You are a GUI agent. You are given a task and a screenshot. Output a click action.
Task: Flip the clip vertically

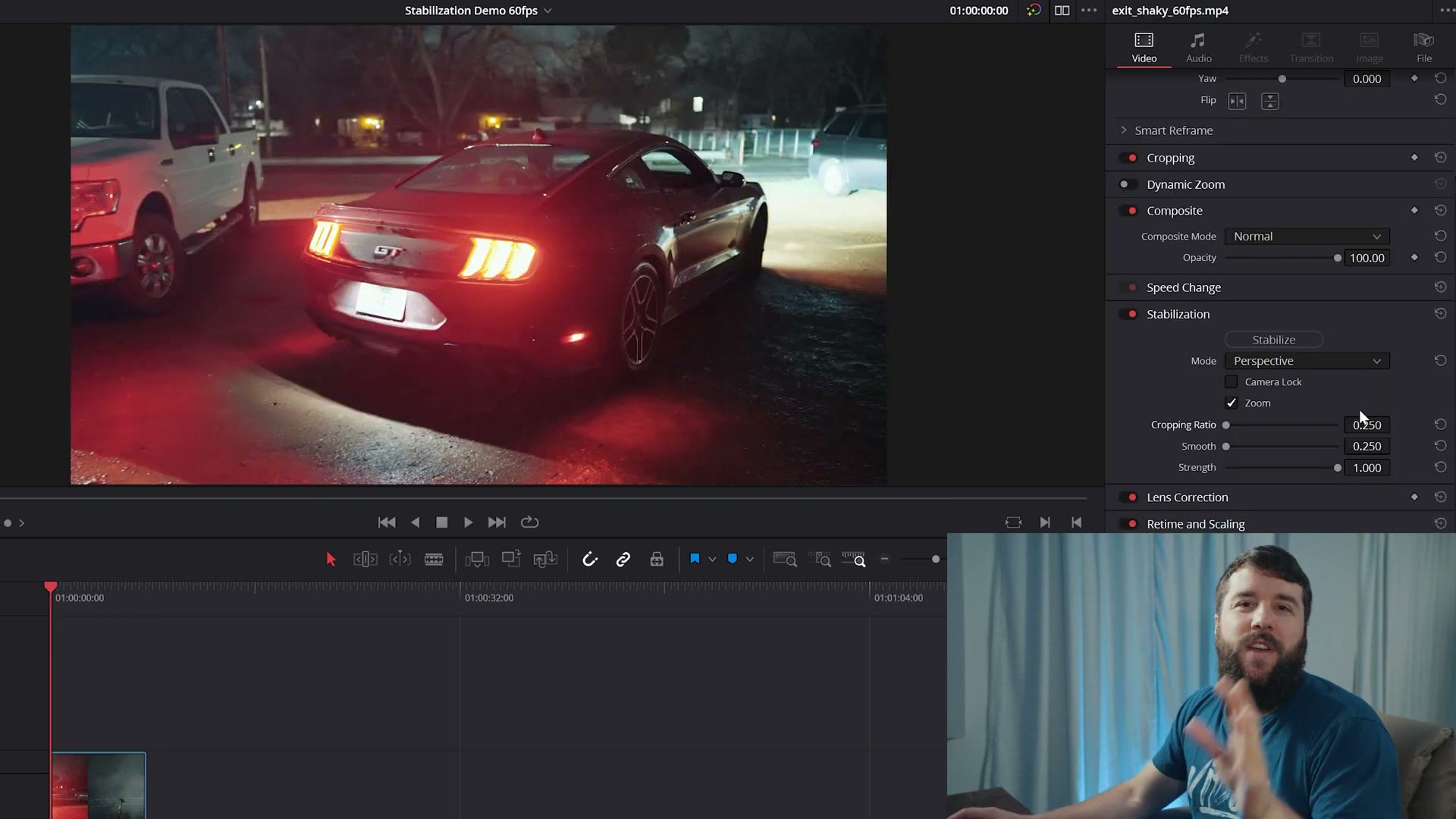[1270, 101]
